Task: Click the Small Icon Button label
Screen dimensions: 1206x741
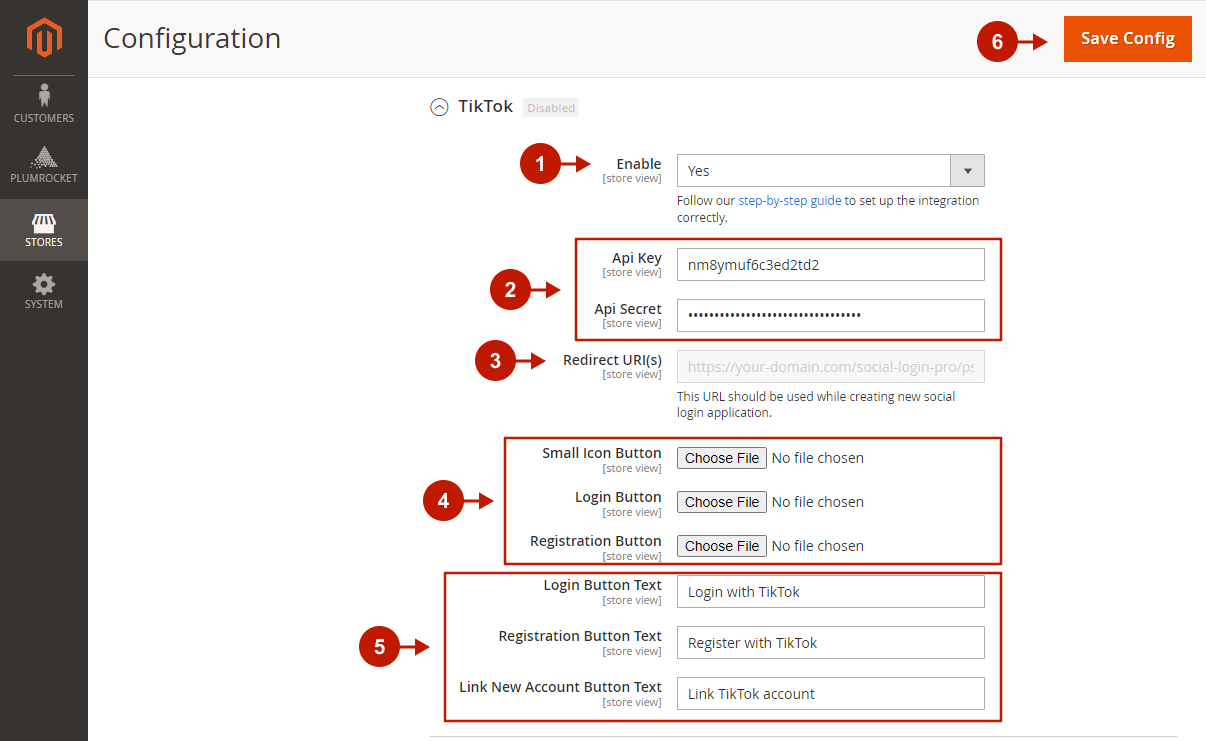Action: click(x=602, y=453)
